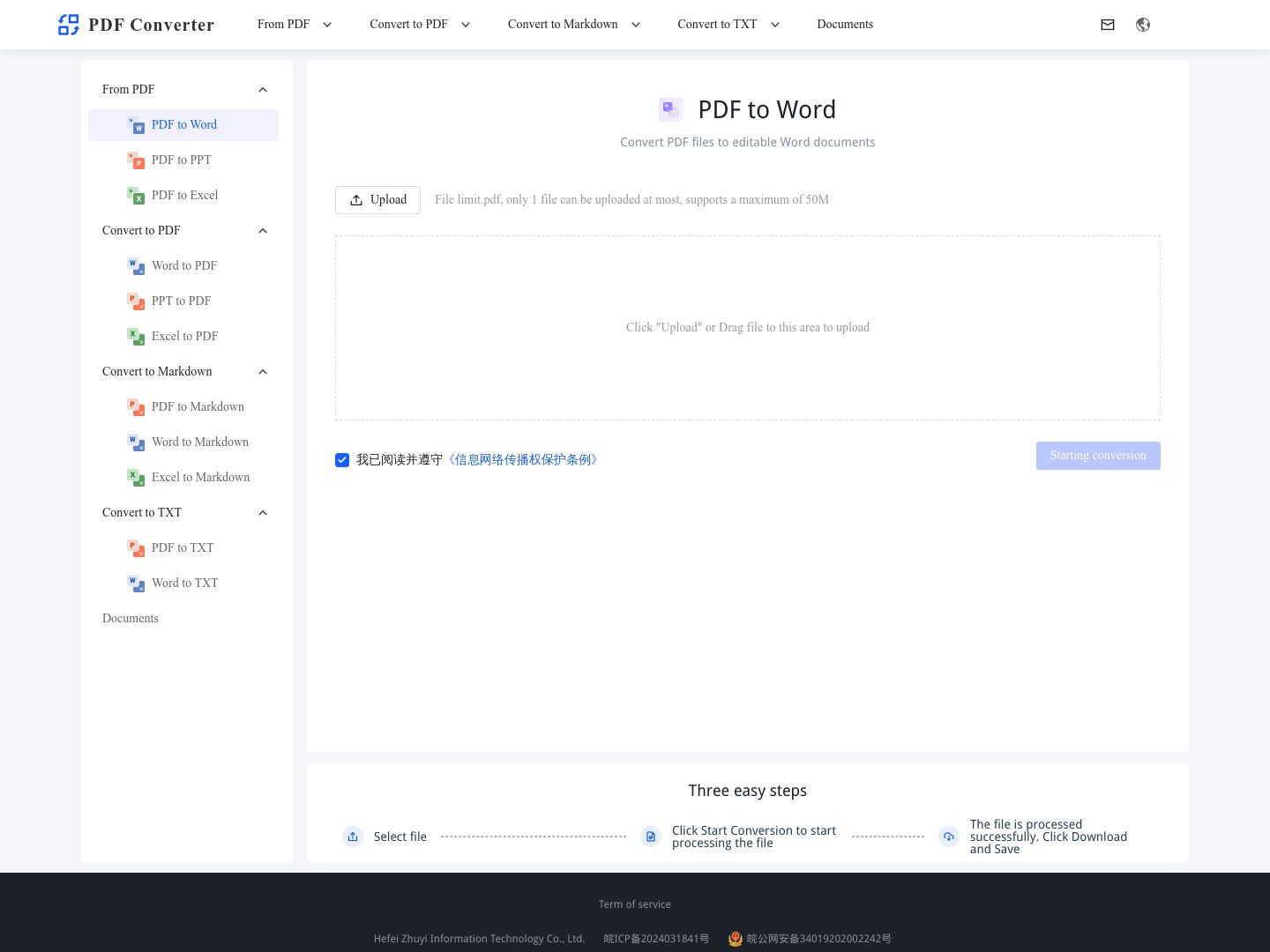
Task: Click the Word to PDF sidebar icon
Action: click(x=136, y=266)
